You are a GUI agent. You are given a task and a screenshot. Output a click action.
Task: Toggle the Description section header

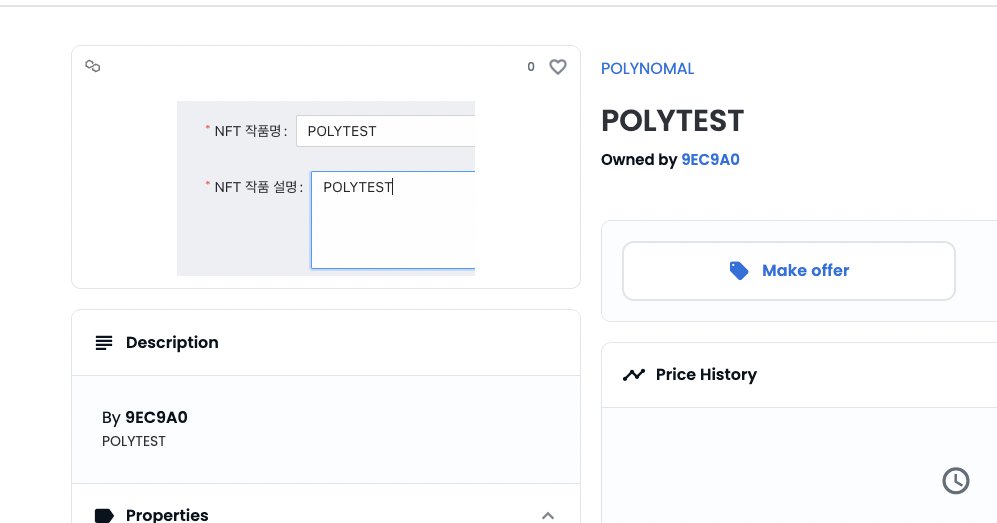pos(326,343)
